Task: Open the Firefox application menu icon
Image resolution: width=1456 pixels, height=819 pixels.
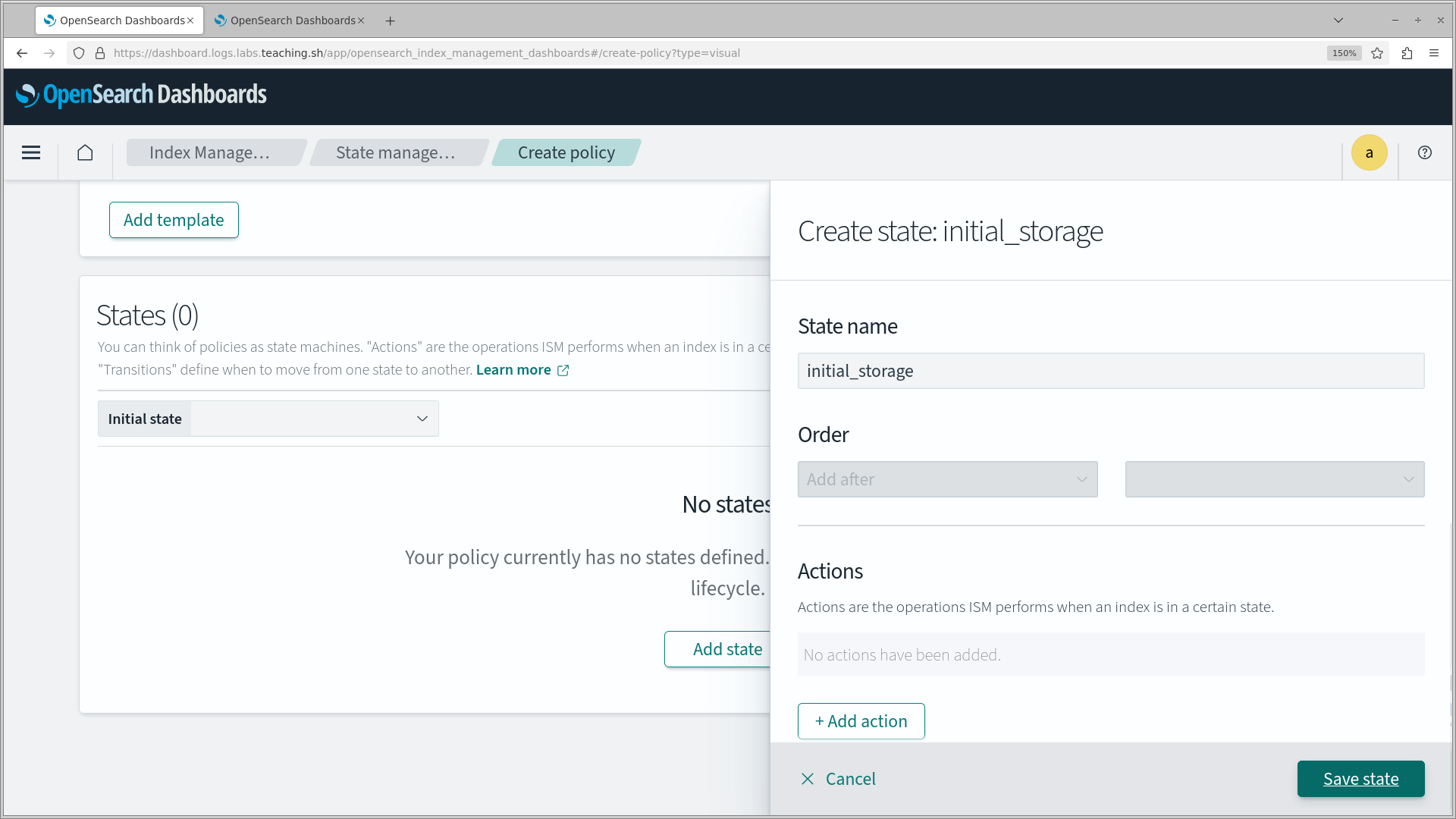Action: [1434, 53]
